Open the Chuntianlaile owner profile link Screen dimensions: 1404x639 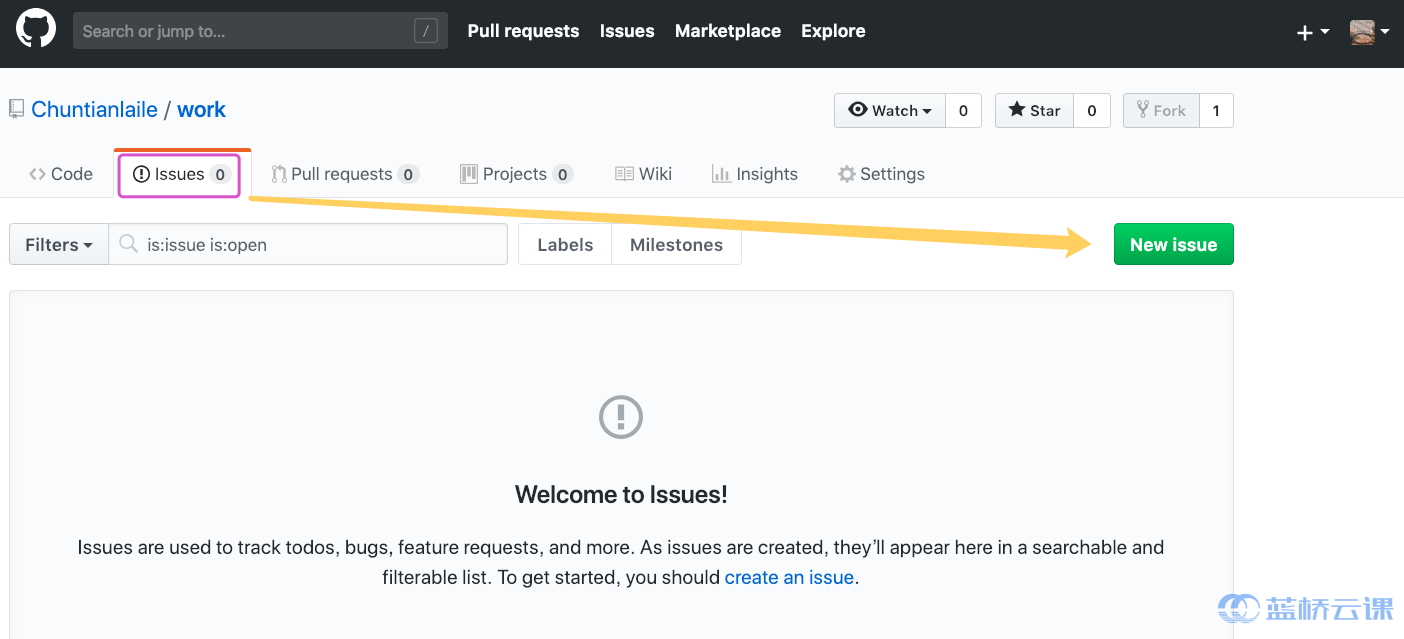point(94,110)
